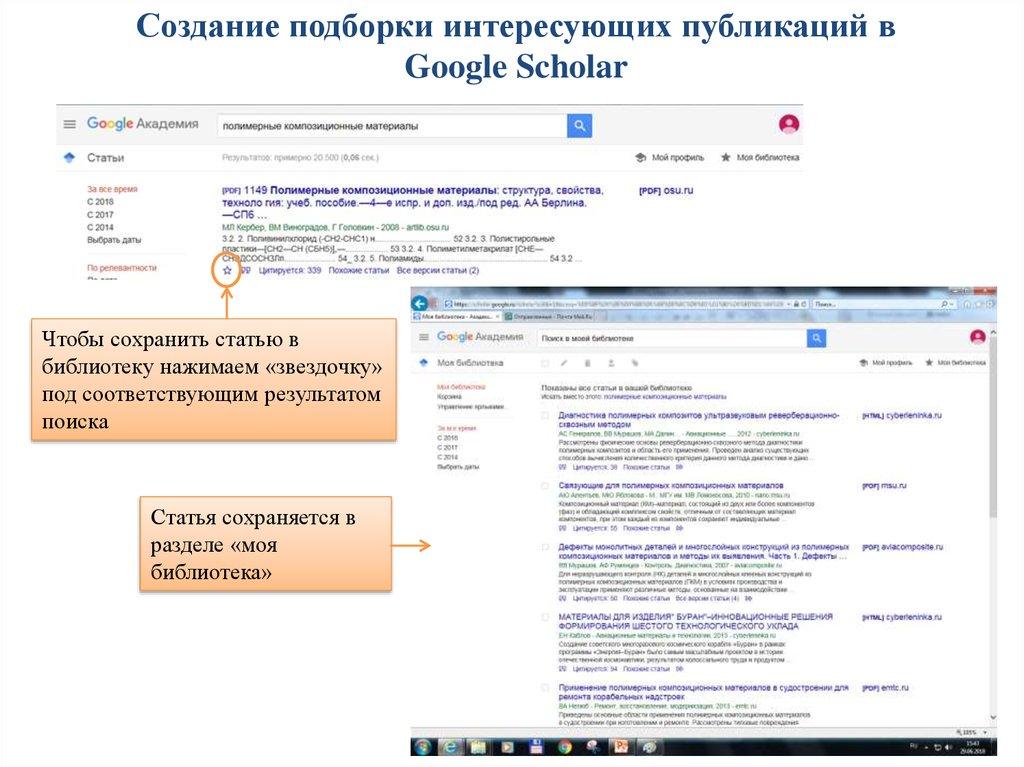Open Chrome from the Windows taskbar
The height and width of the screenshot is (767, 1024).
[565, 746]
